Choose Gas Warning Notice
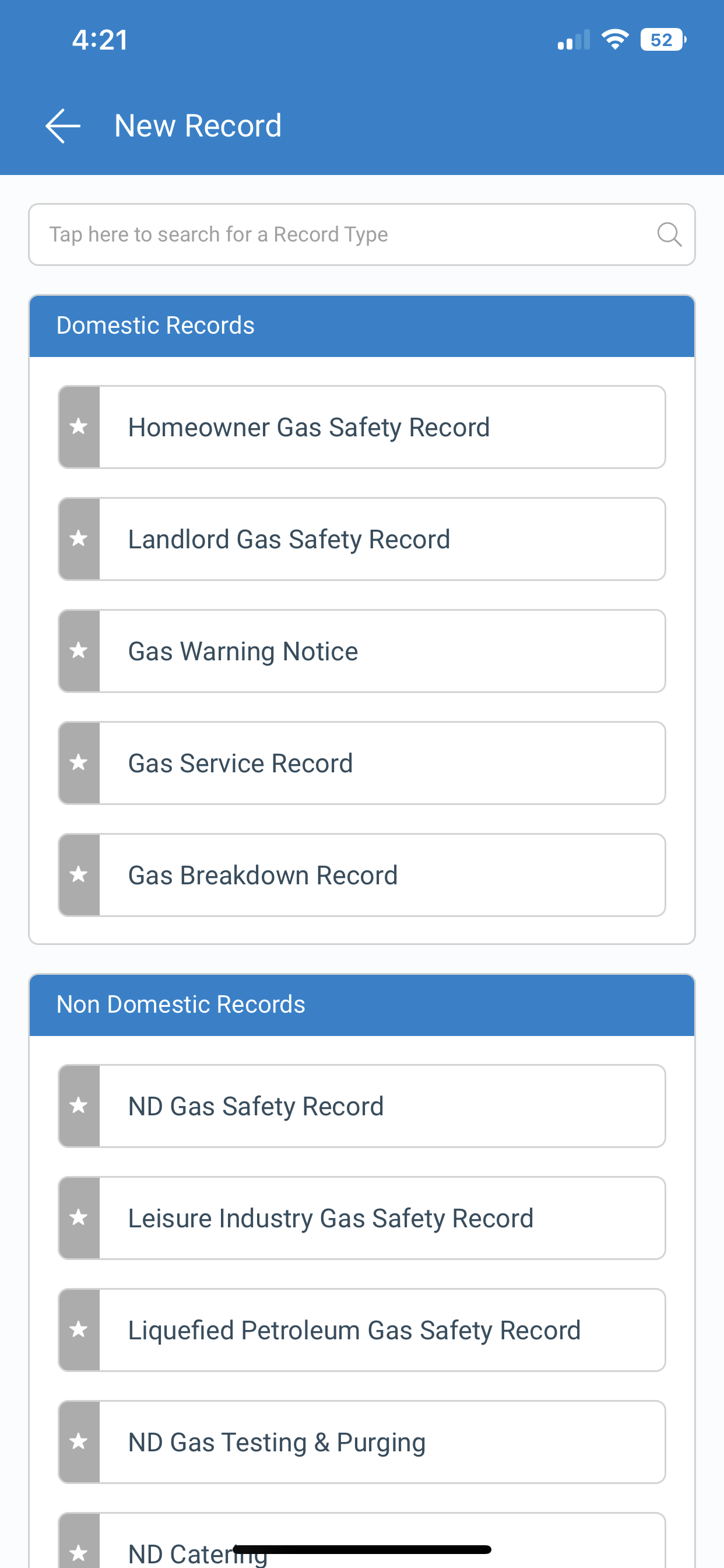Screen dimensions: 724x1568 pos(381,650)
